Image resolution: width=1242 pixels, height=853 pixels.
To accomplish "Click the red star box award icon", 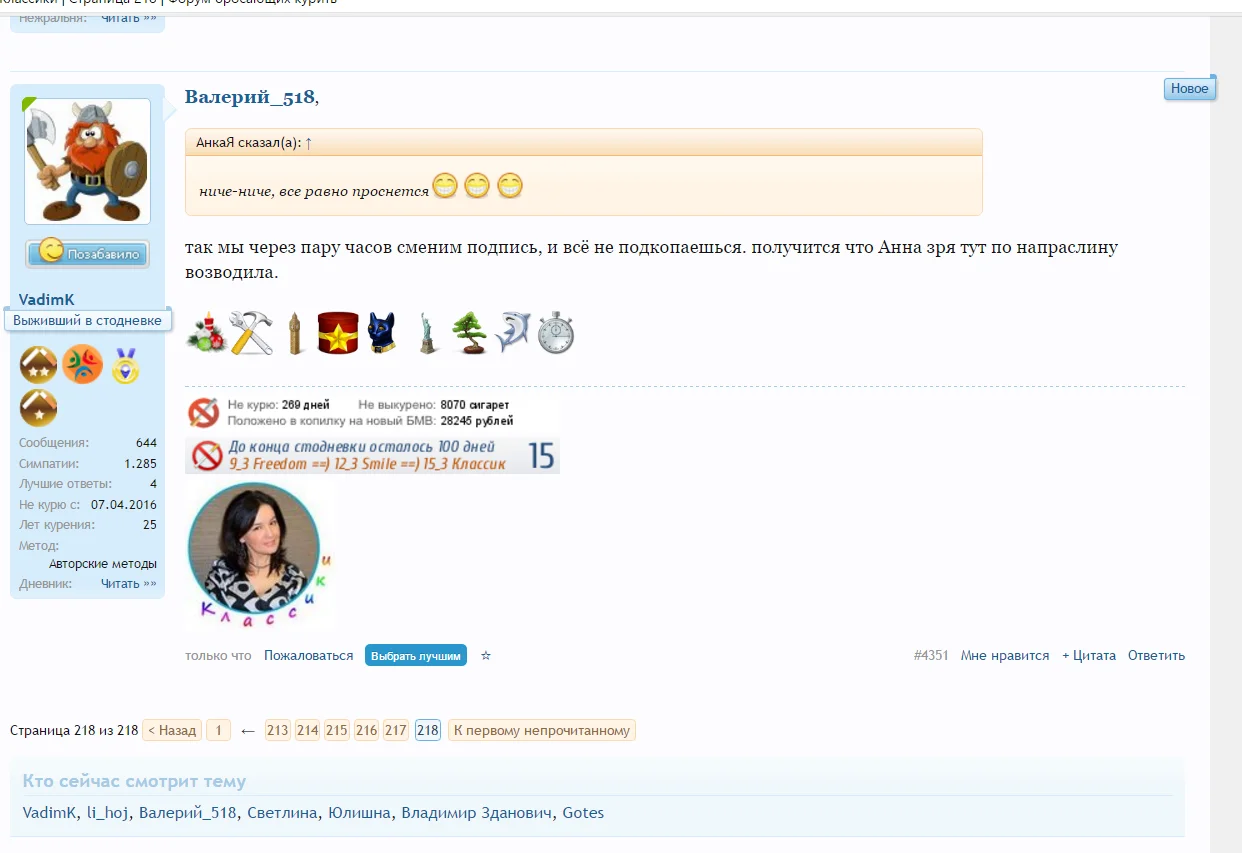I will pyautogui.click(x=338, y=333).
